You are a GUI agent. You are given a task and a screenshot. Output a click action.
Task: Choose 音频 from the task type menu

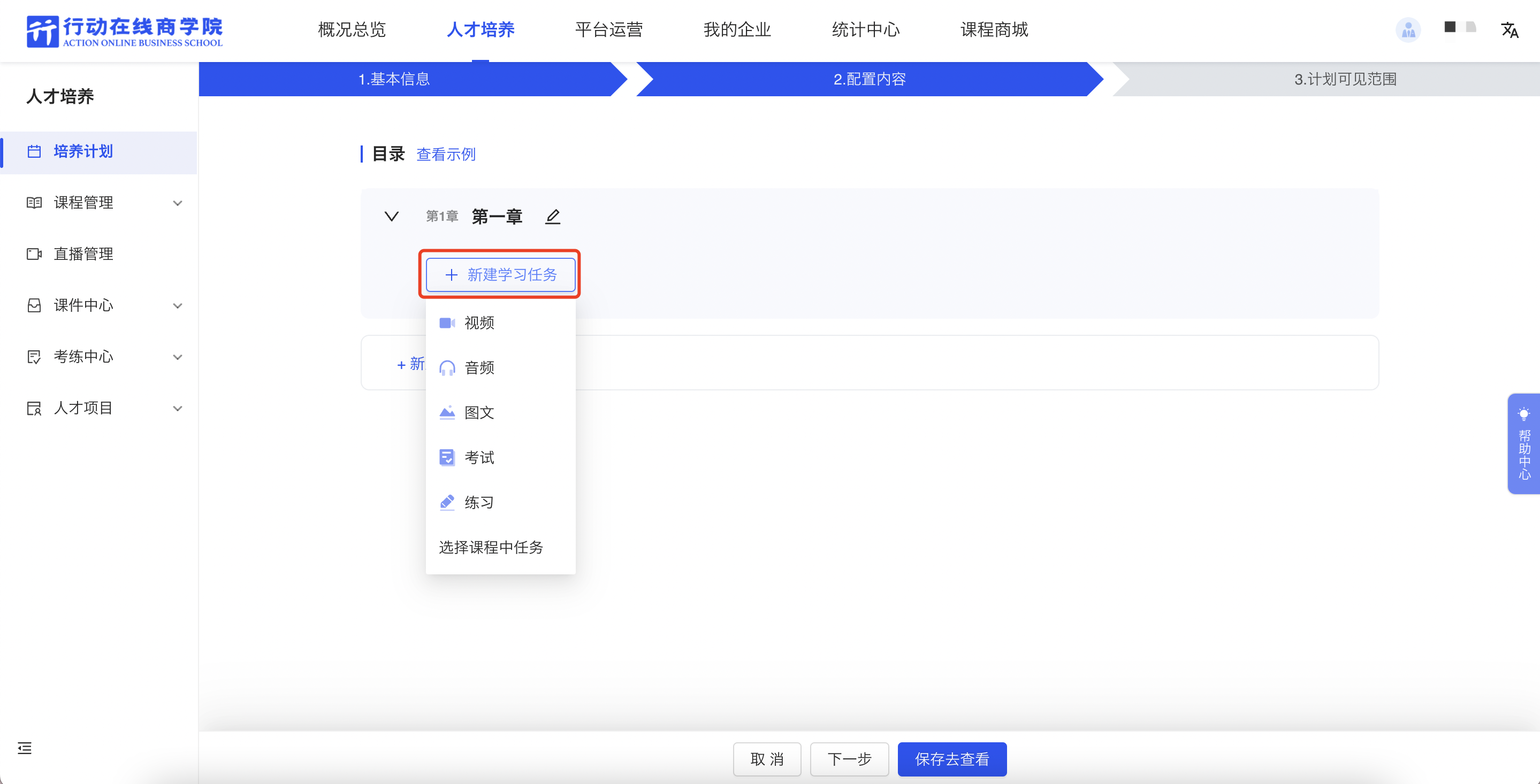click(x=500, y=368)
